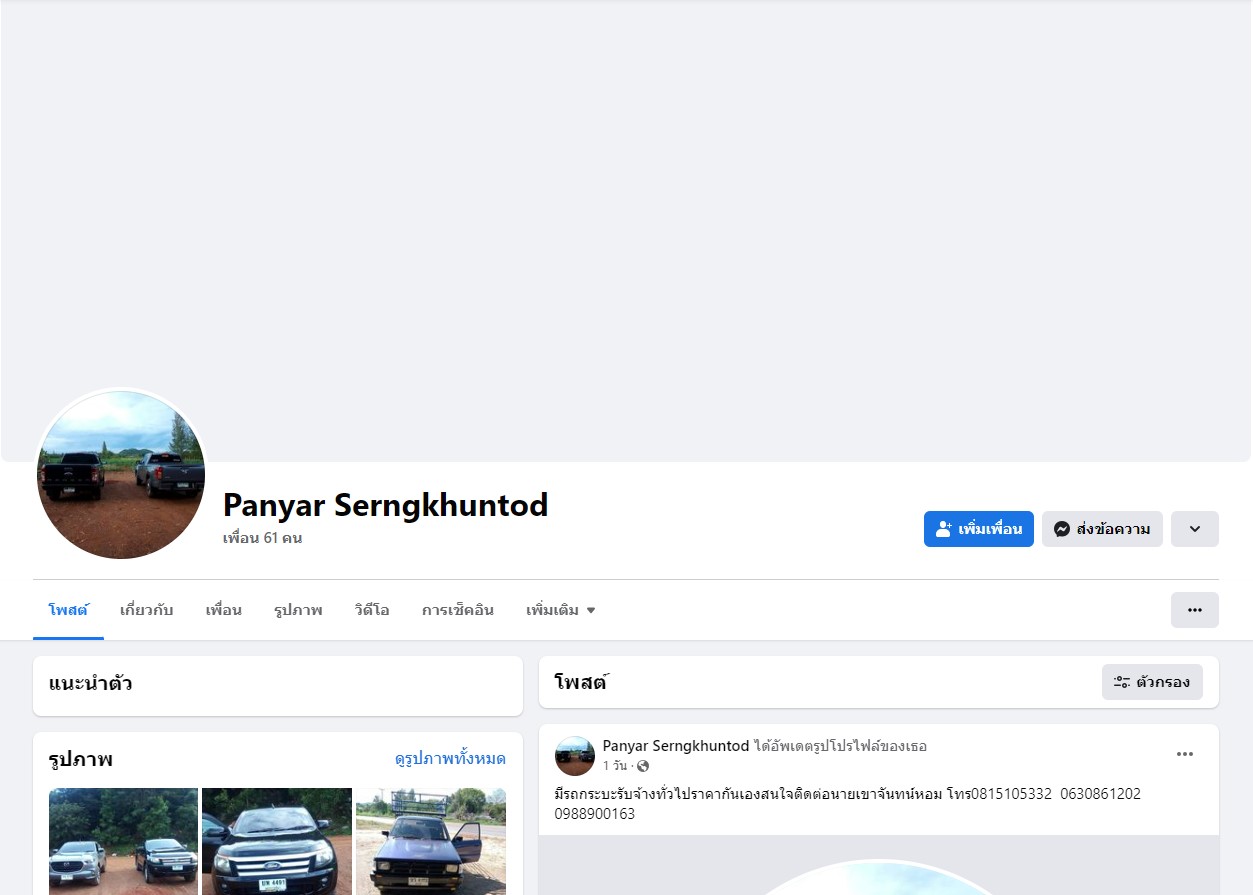
Task: Open the three-dots menu on the tab bar
Action: [x=1194, y=610]
